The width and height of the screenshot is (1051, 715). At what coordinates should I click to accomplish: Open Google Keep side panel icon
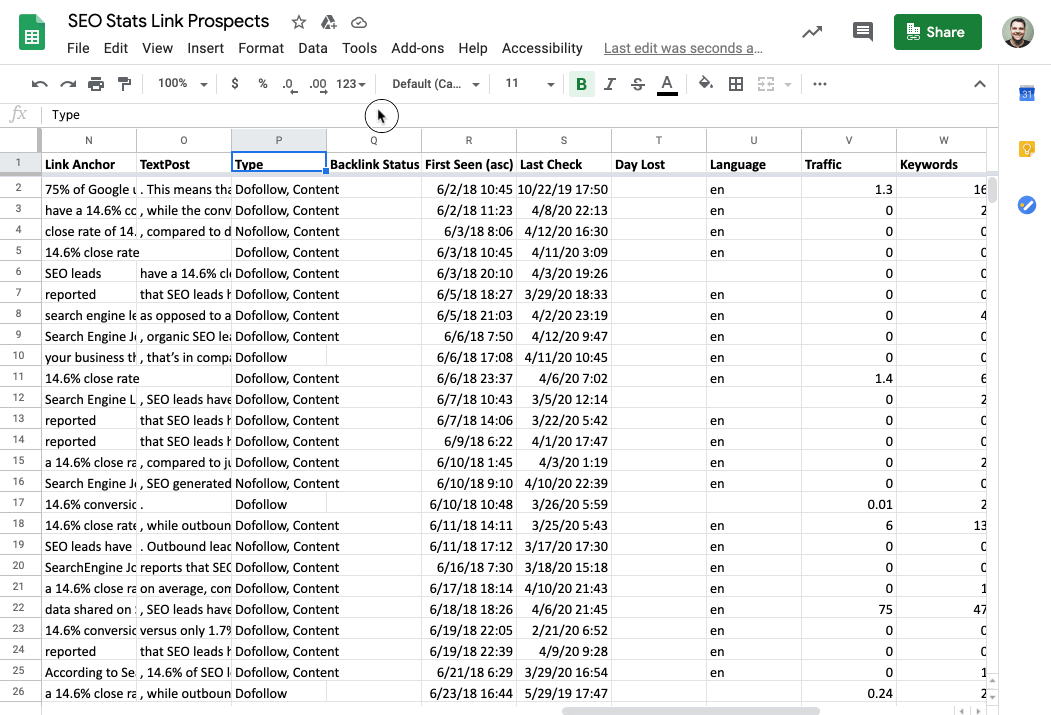[1026, 149]
